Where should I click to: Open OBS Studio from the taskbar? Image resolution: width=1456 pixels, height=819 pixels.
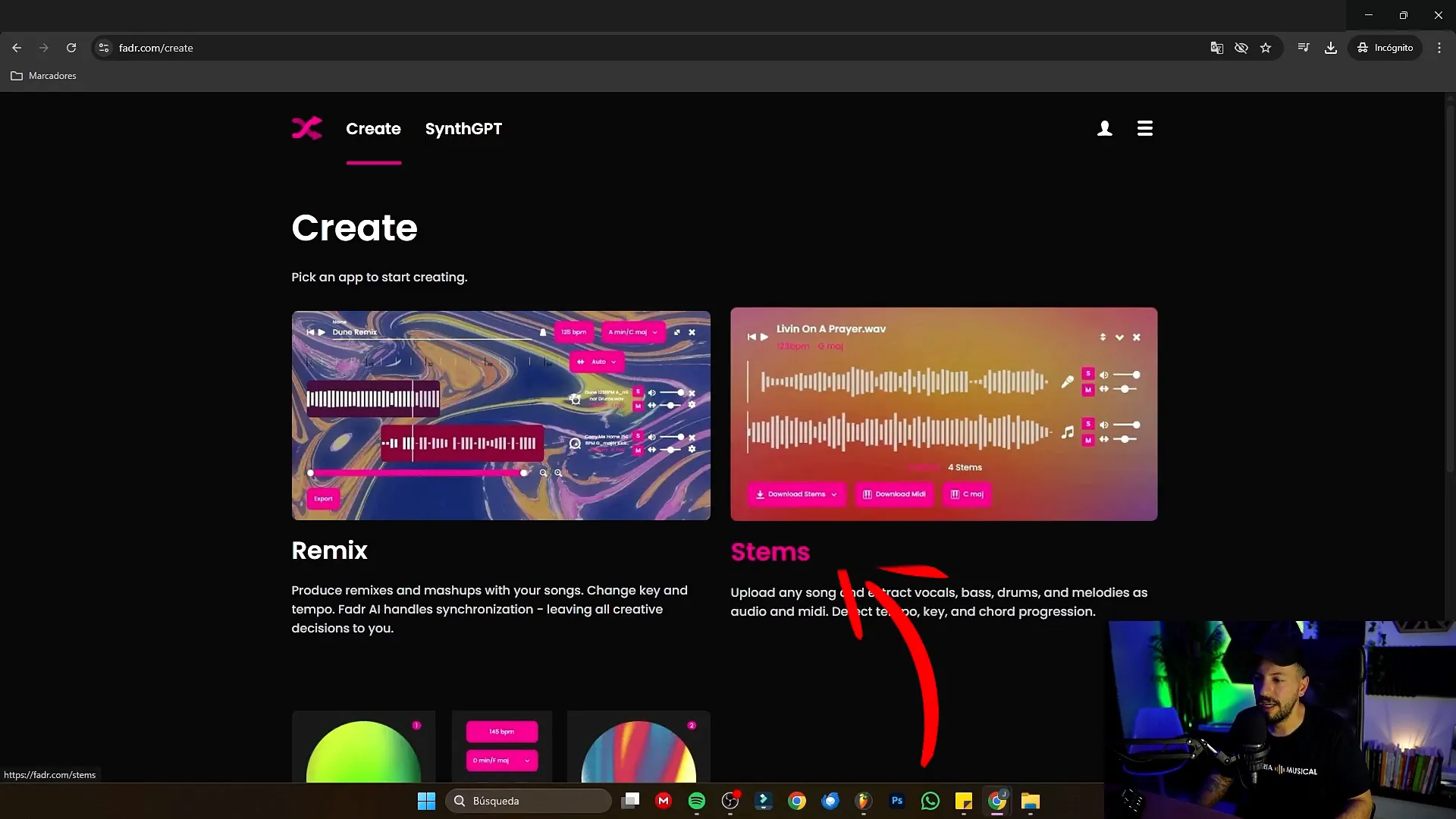point(730,801)
